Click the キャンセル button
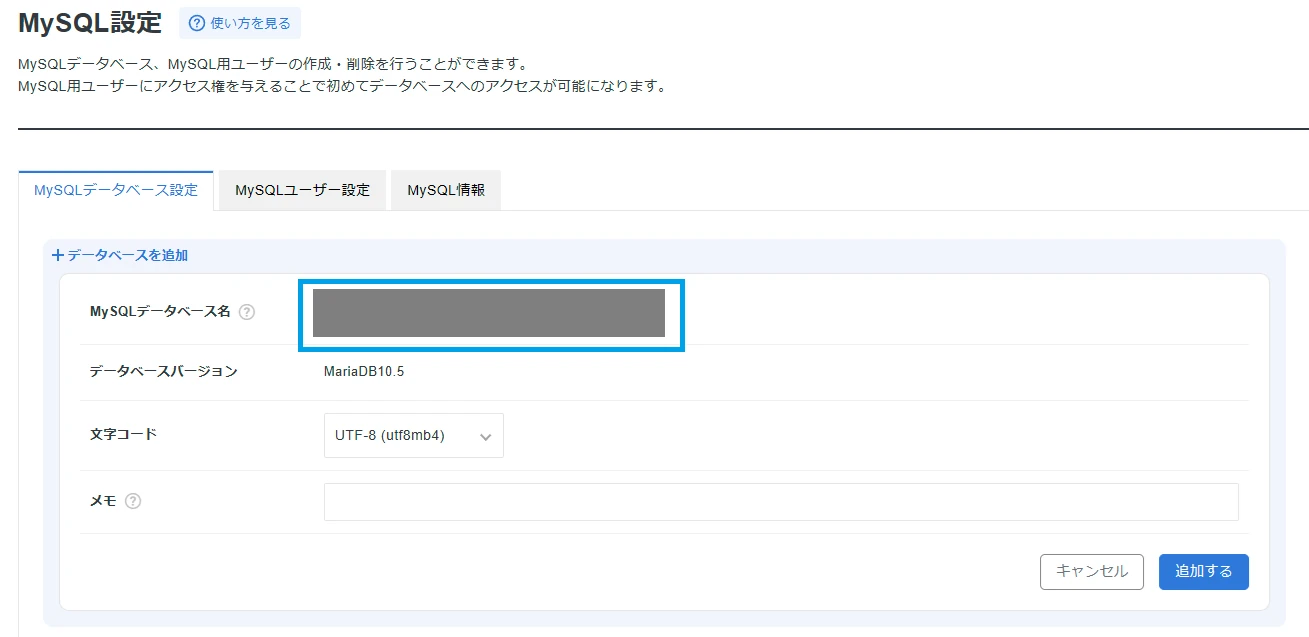 click(x=1092, y=571)
